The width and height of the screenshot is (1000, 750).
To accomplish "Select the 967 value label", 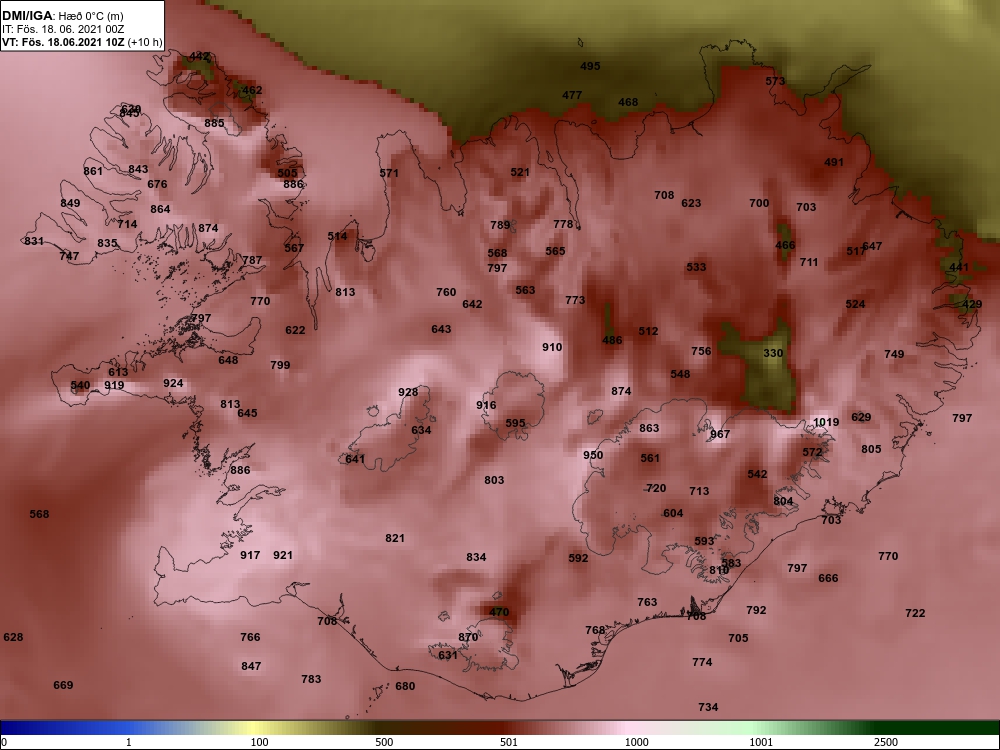I will 720,434.
